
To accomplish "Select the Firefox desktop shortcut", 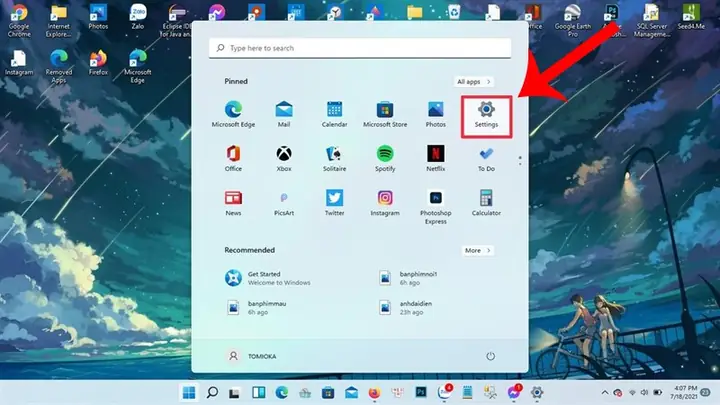I will (x=98, y=63).
